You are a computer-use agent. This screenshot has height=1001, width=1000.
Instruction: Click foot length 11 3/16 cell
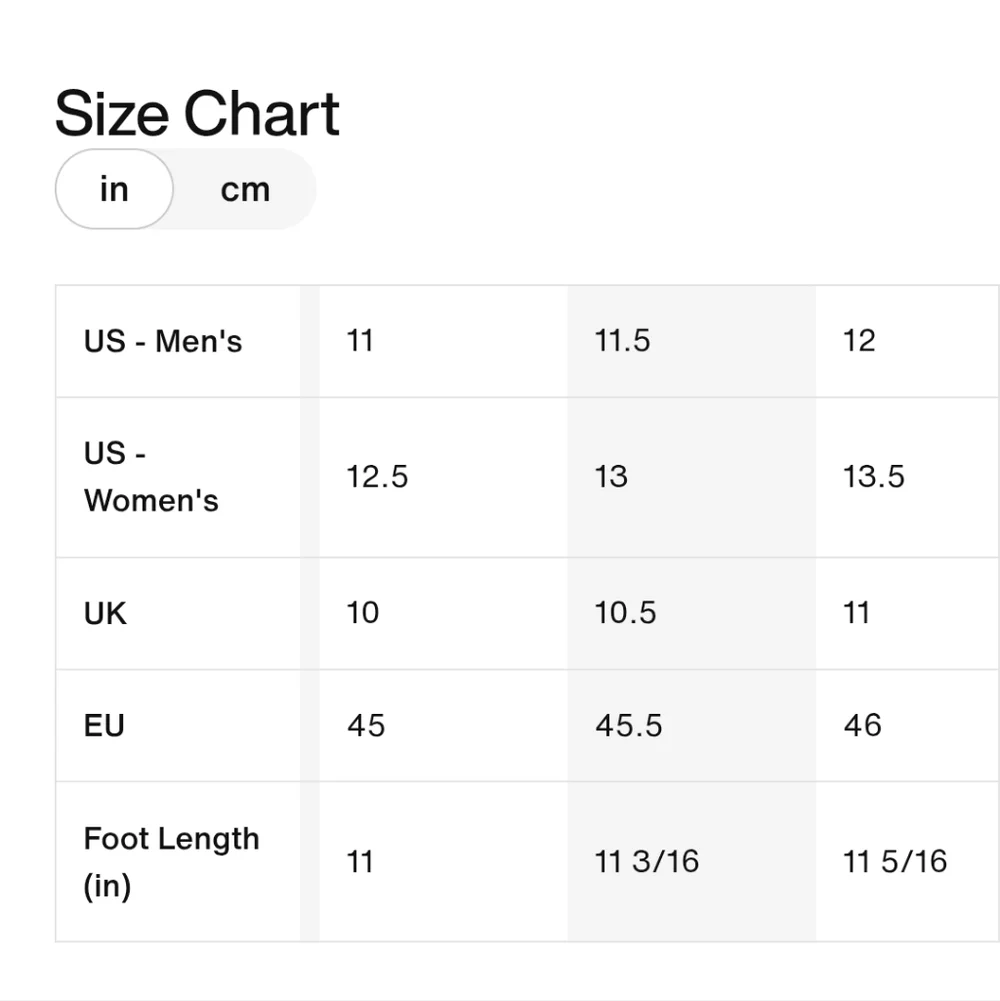[x=692, y=861]
